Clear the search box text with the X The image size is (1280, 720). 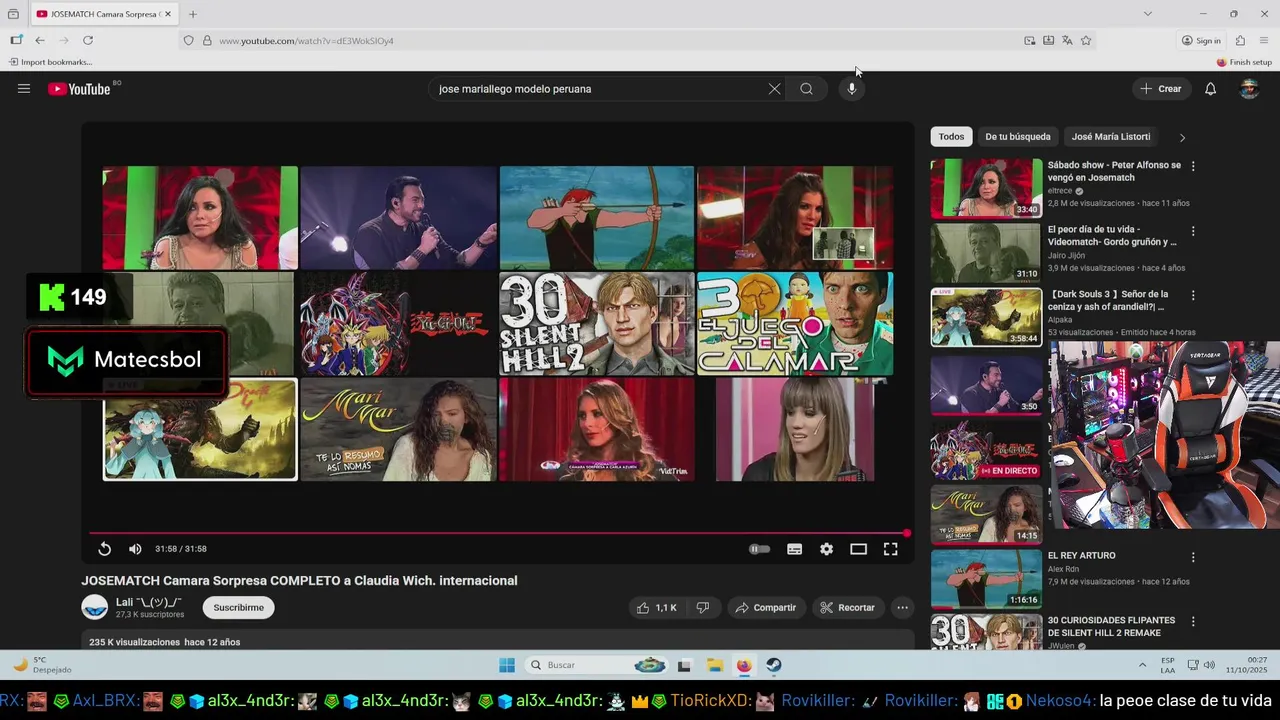[x=774, y=89]
